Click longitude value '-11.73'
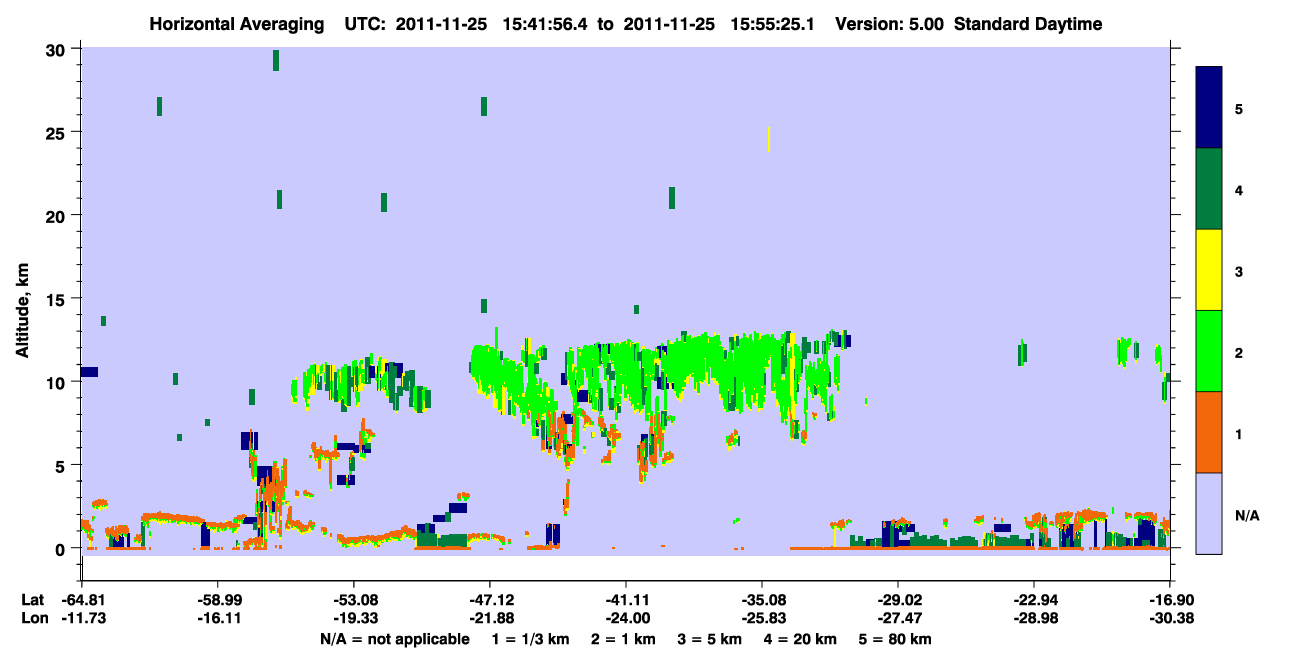 coord(83,618)
